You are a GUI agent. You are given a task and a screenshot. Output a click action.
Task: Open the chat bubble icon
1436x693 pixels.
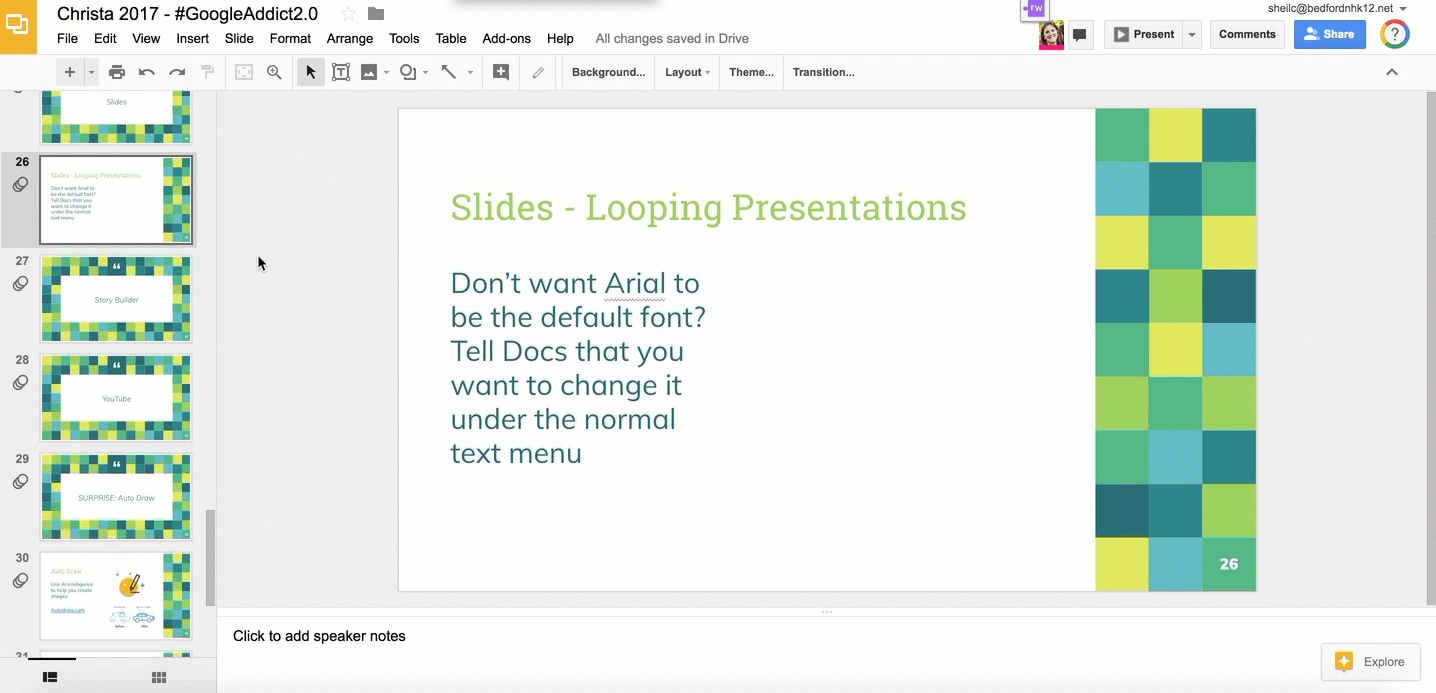pos(1079,35)
